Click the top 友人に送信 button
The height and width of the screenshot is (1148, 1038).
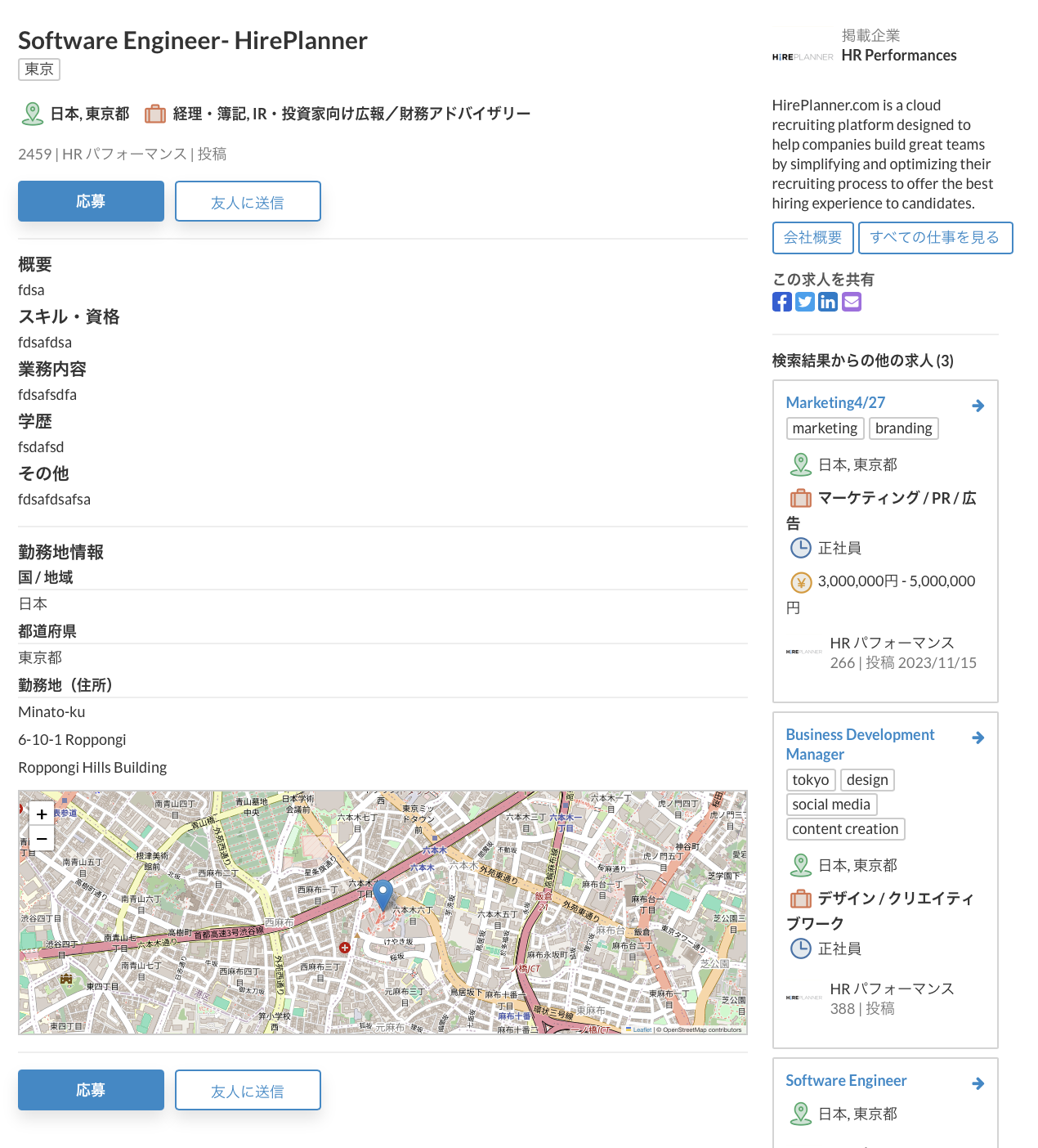click(x=248, y=202)
